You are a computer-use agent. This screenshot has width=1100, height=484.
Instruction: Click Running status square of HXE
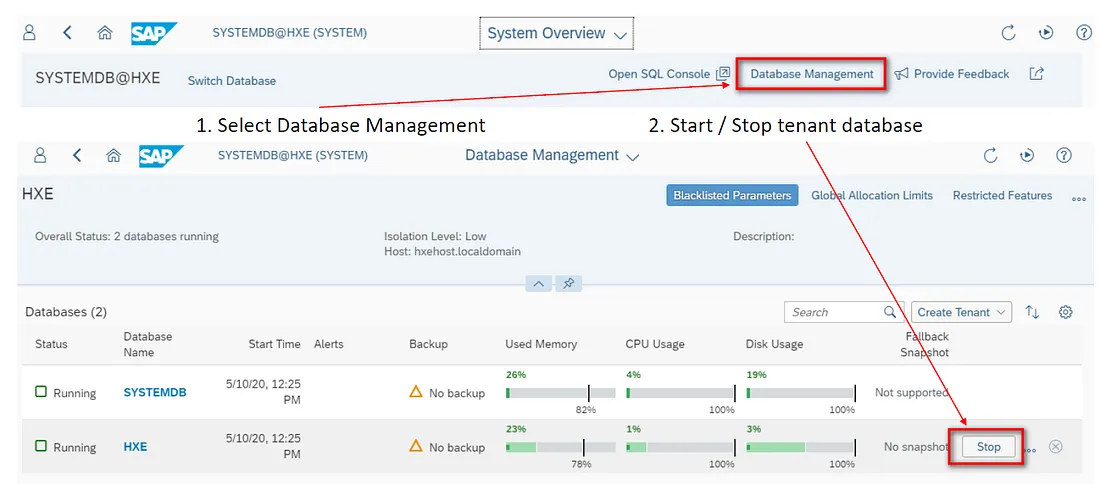point(41,446)
